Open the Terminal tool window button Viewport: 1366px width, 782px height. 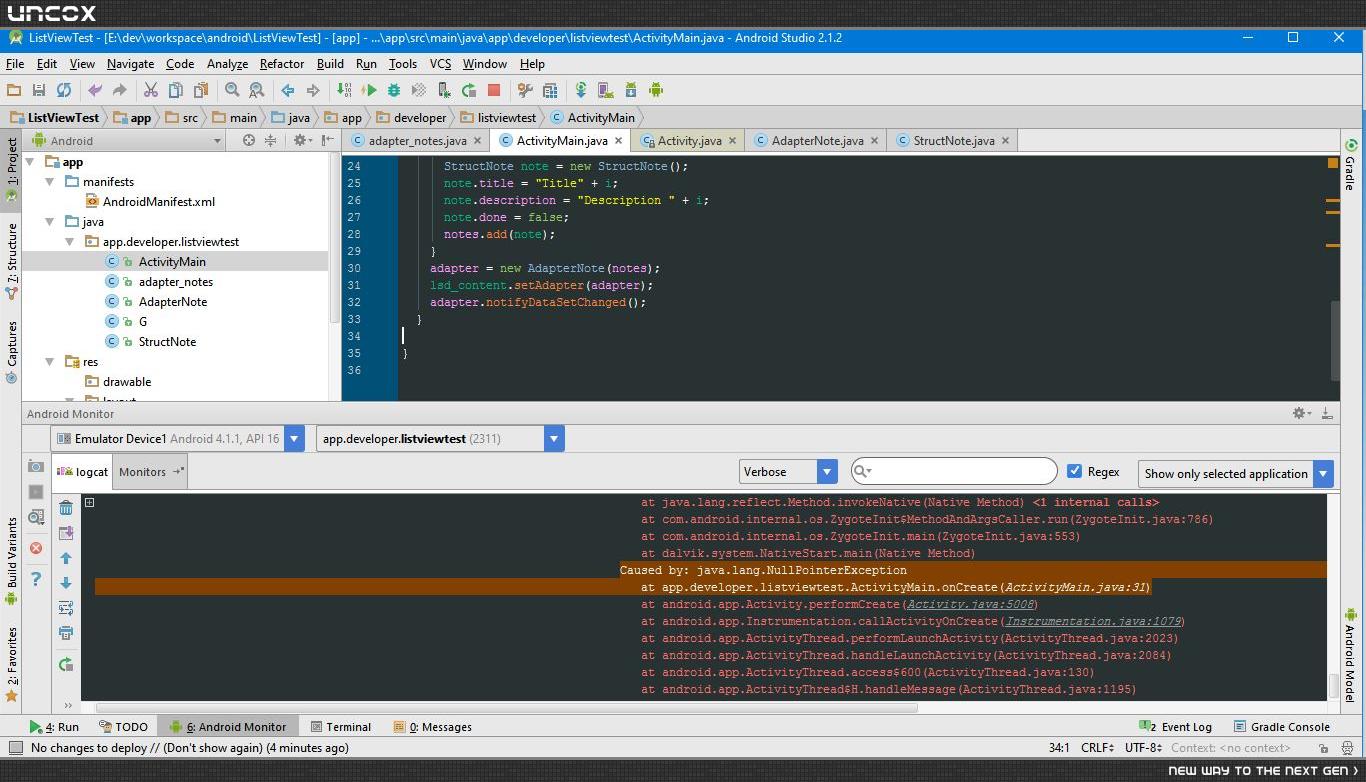[x=340, y=727]
